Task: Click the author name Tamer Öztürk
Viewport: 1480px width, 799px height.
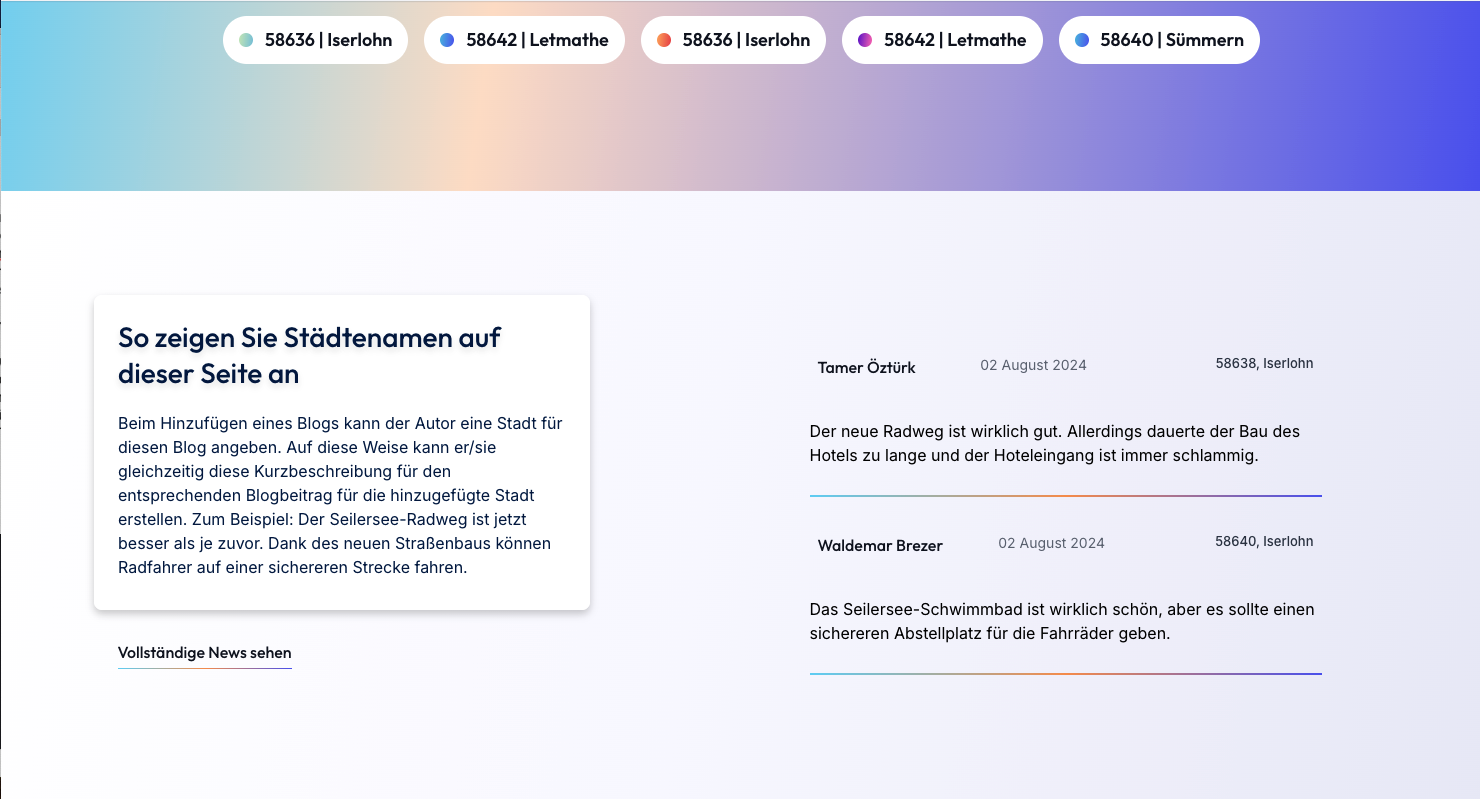Action: click(x=866, y=367)
